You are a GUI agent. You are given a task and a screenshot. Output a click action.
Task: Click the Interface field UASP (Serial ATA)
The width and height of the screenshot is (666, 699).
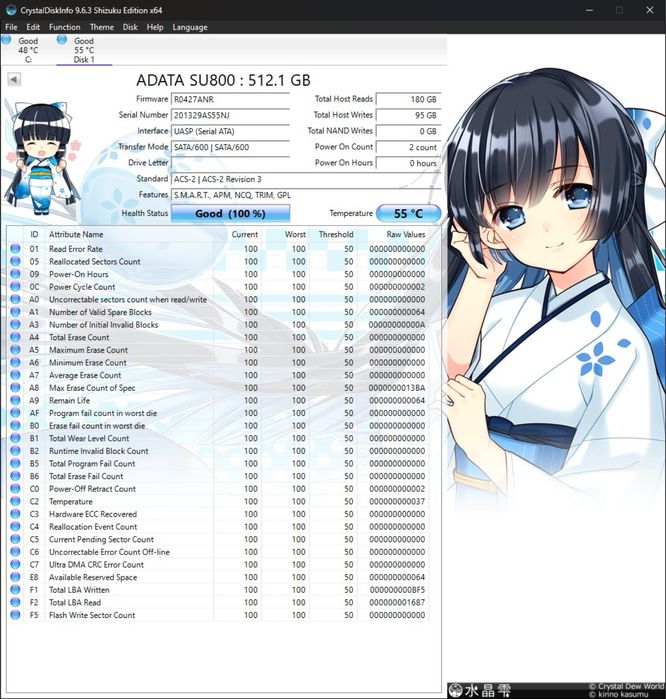(x=230, y=132)
